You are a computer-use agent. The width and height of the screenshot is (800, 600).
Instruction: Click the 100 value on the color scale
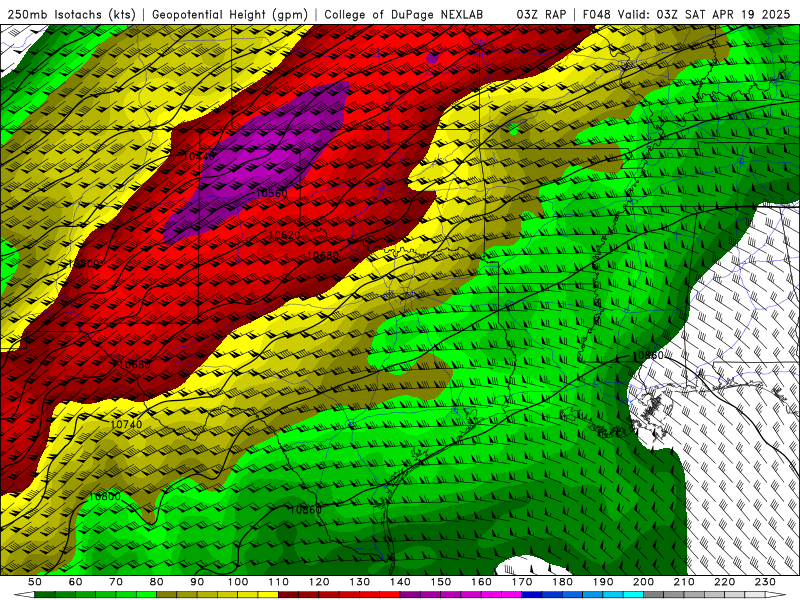[x=238, y=582]
